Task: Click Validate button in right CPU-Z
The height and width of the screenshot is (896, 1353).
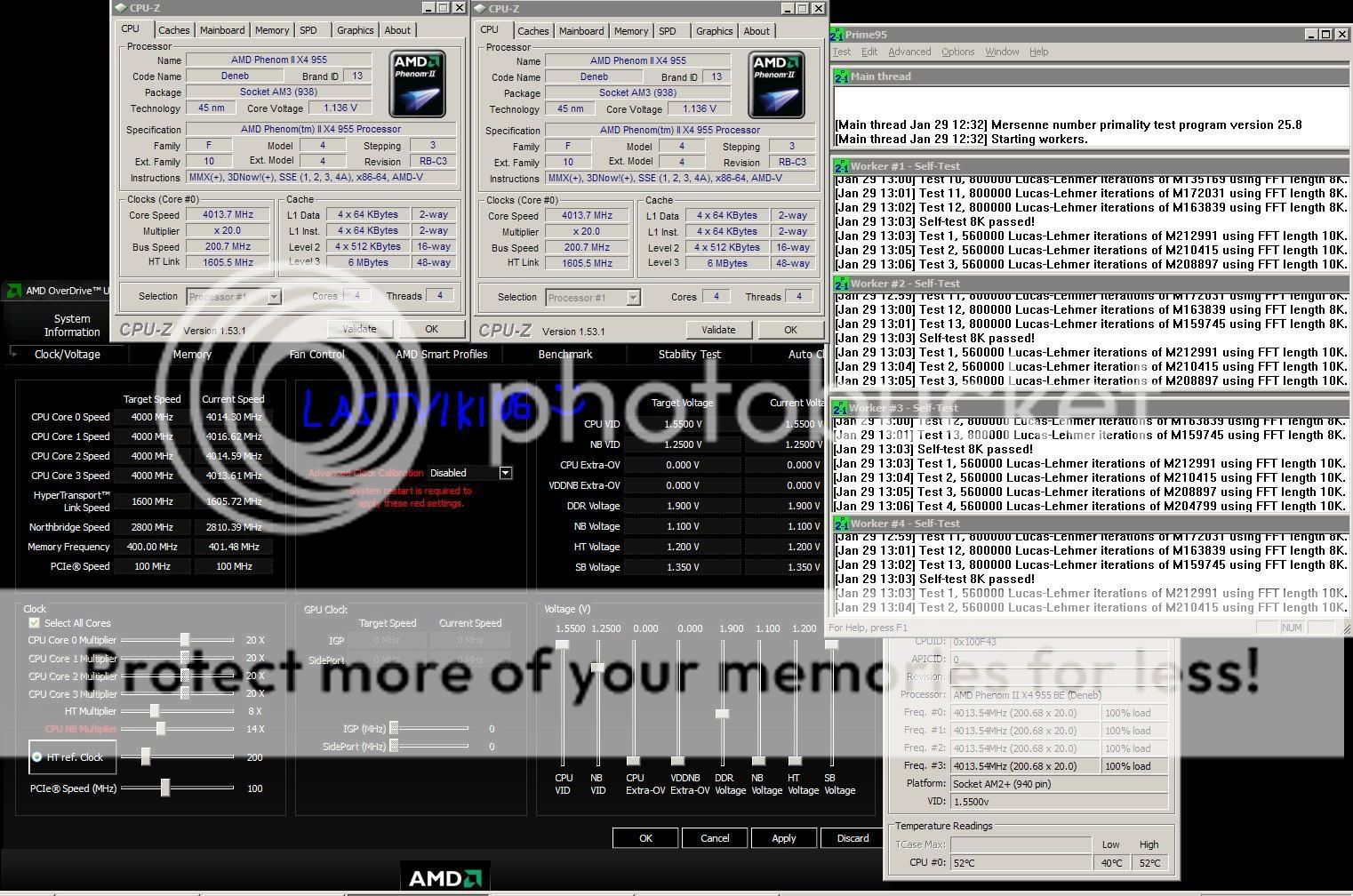Action: [718, 330]
